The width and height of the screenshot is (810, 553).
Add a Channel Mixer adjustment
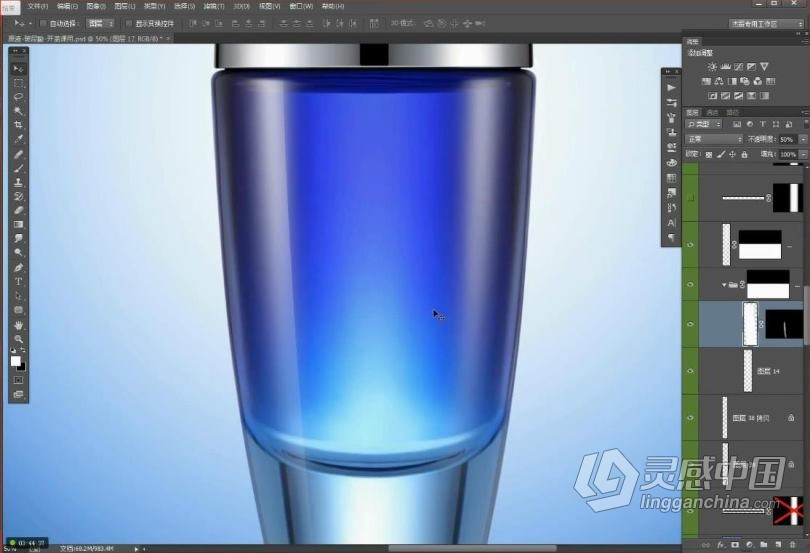758,81
